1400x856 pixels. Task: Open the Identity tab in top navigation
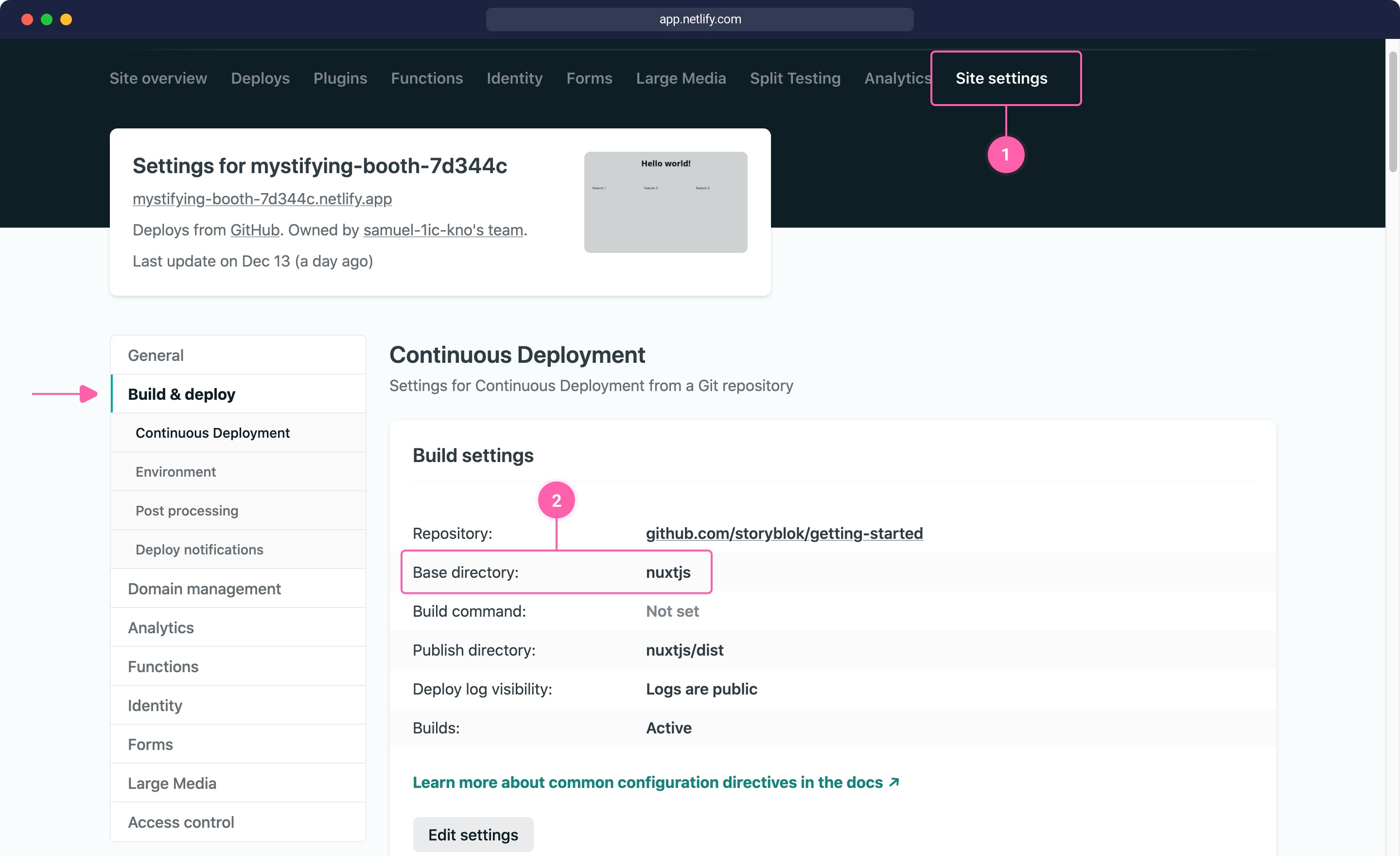pyautogui.click(x=514, y=78)
